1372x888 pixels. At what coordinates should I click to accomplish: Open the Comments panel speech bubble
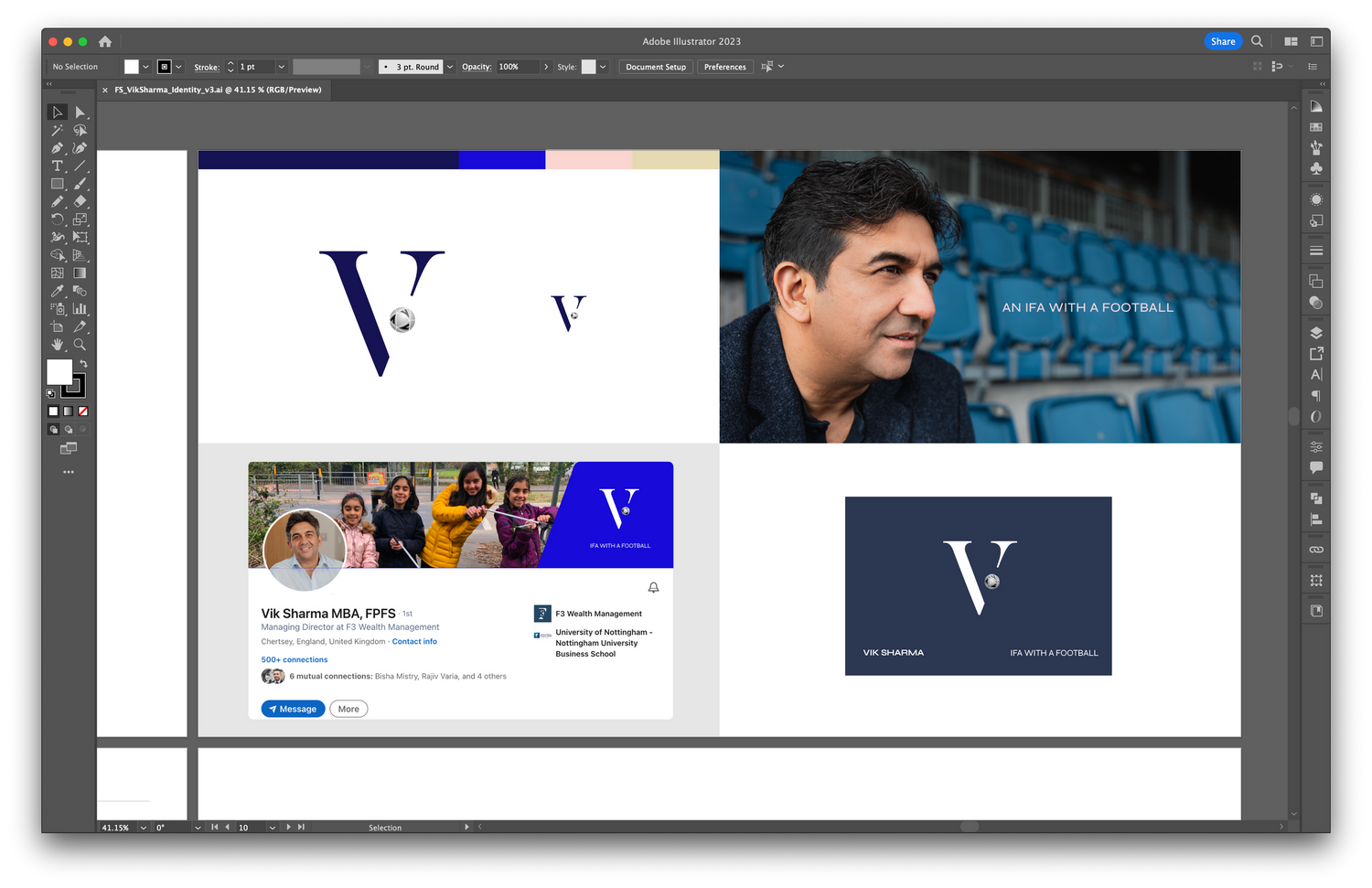(1316, 467)
